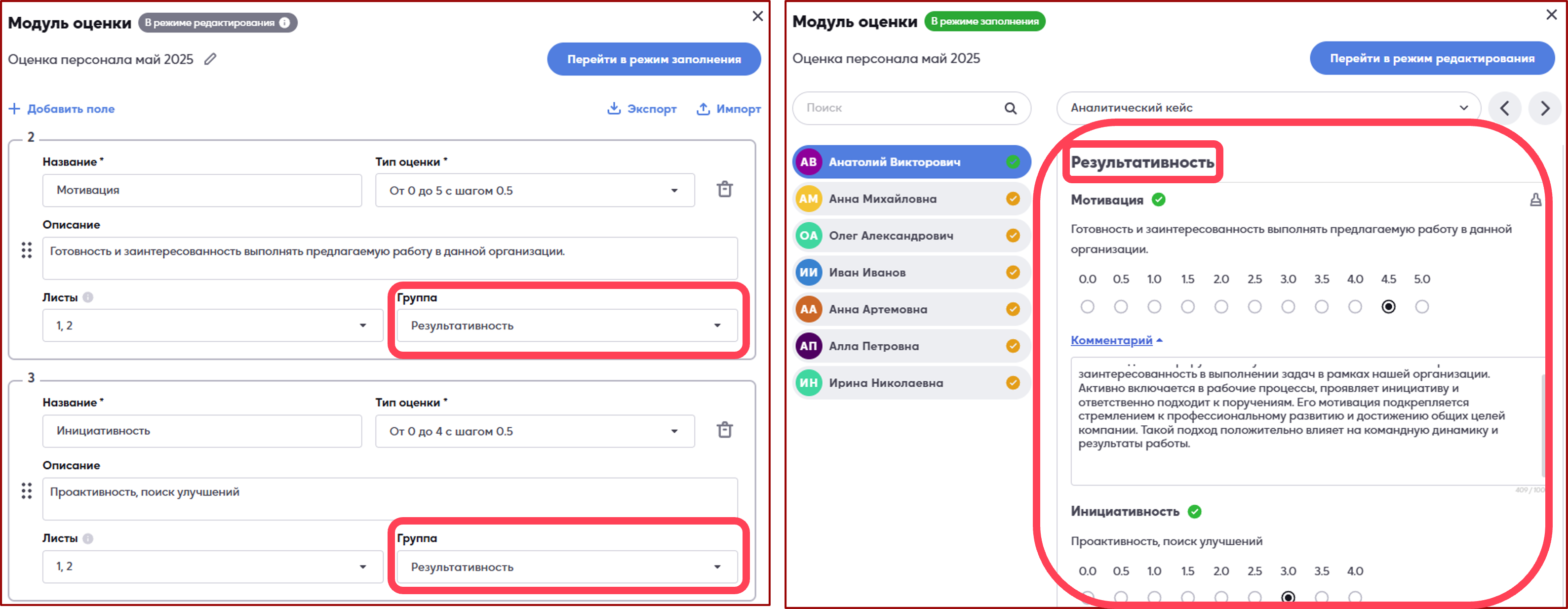The width and height of the screenshot is (1568, 609).
Task: Delete the Инициативность field with its trash icon
Action: click(724, 430)
